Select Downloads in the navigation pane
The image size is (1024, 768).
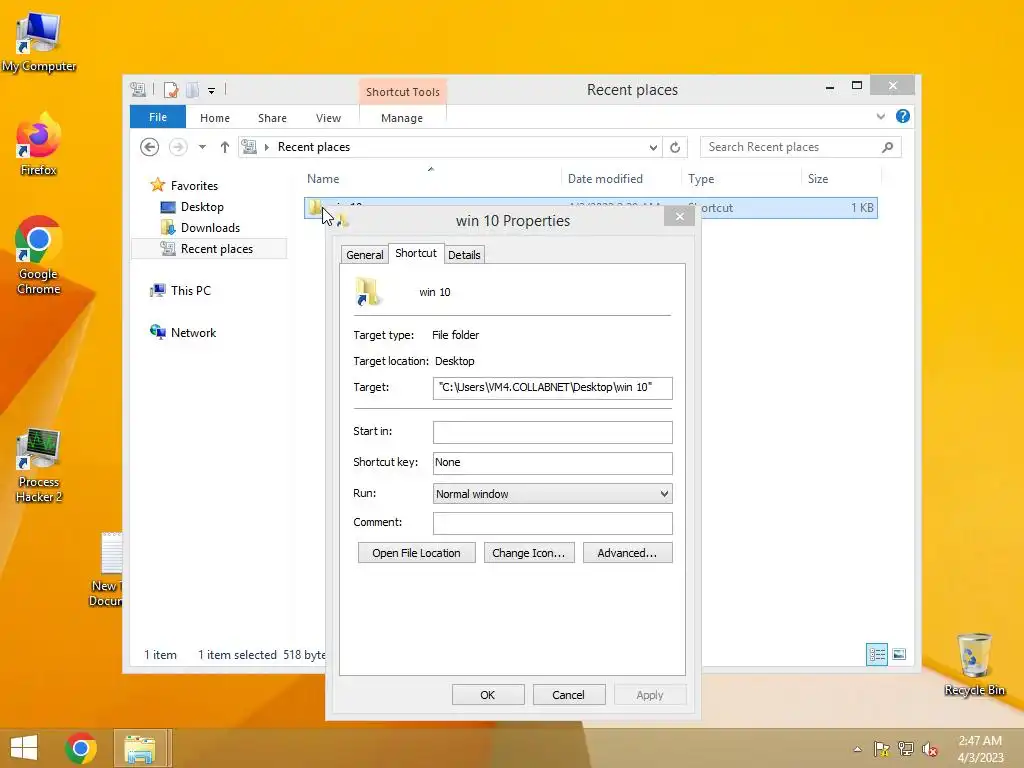click(210, 227)
